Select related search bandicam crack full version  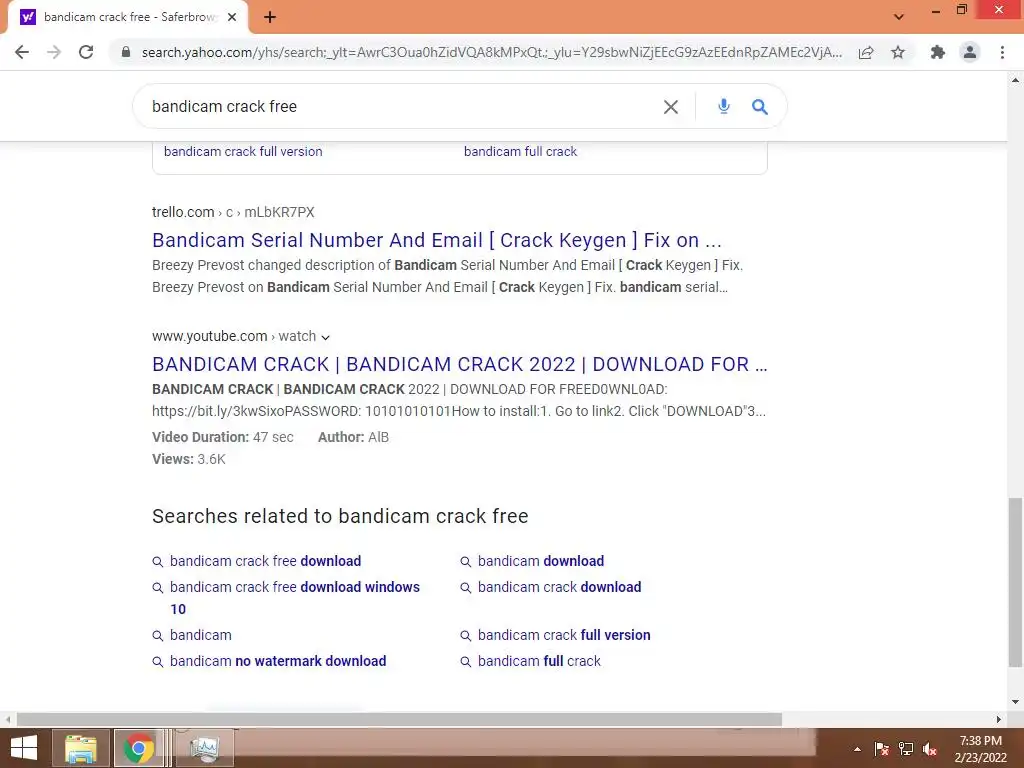[x=564, y=635]
